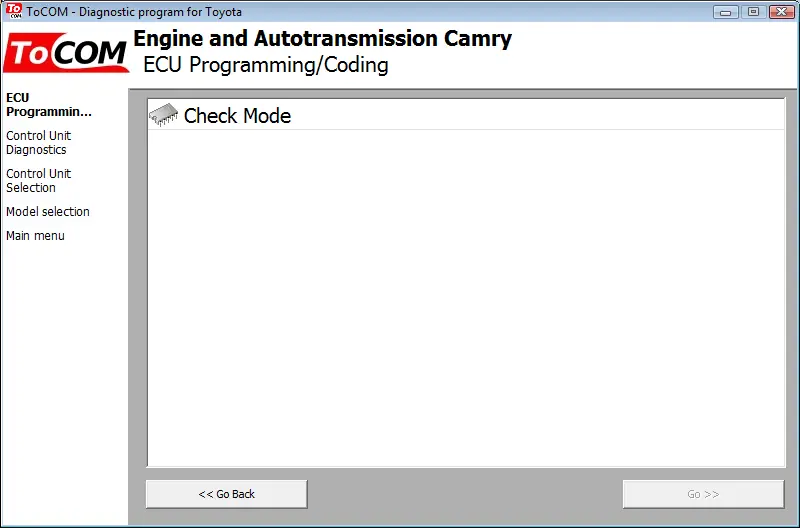800x528 pixels.
Task: Click the chip icon beside Check Mode
Action: point(163,115)
